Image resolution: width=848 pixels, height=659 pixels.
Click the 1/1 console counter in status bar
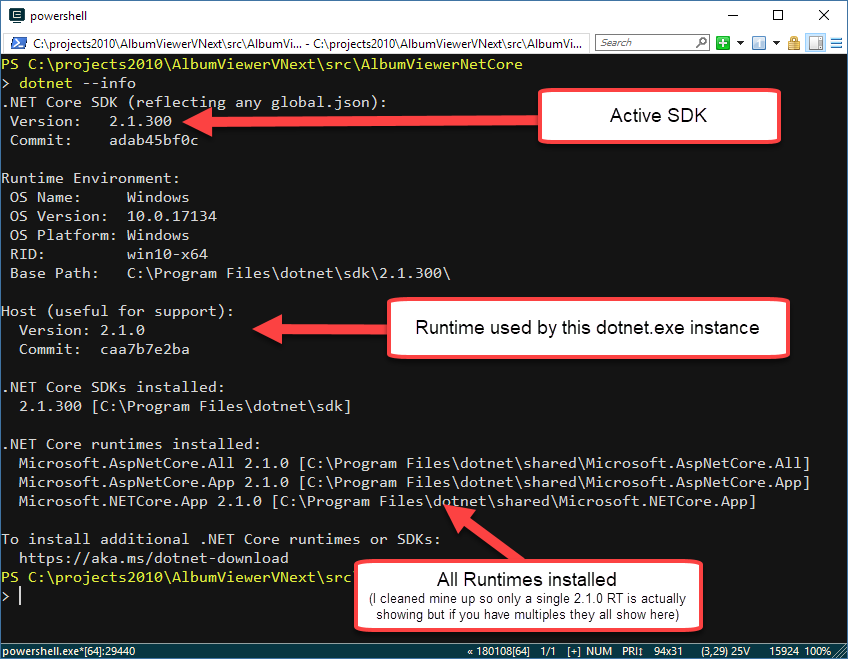pyautogui.click(x=546, y=652)
